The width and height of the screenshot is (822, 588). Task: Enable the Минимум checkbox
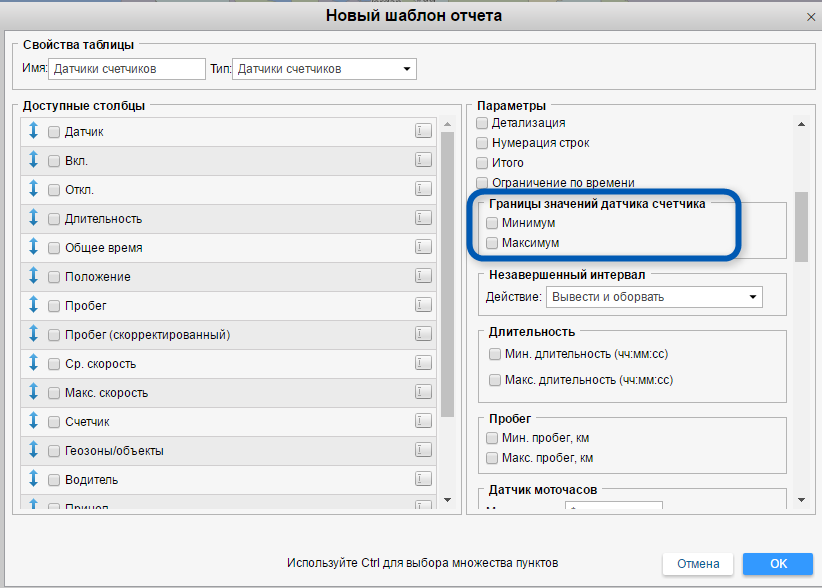click(492, 223)
